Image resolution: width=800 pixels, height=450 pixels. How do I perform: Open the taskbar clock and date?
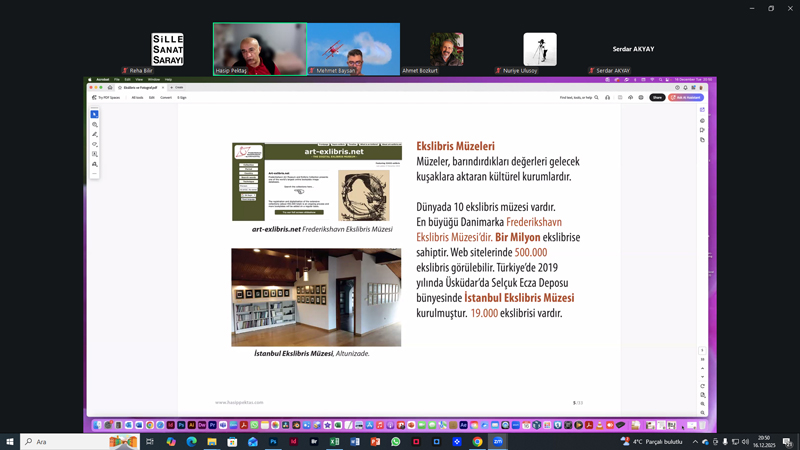pyautogui.click(x=763, y=441)
